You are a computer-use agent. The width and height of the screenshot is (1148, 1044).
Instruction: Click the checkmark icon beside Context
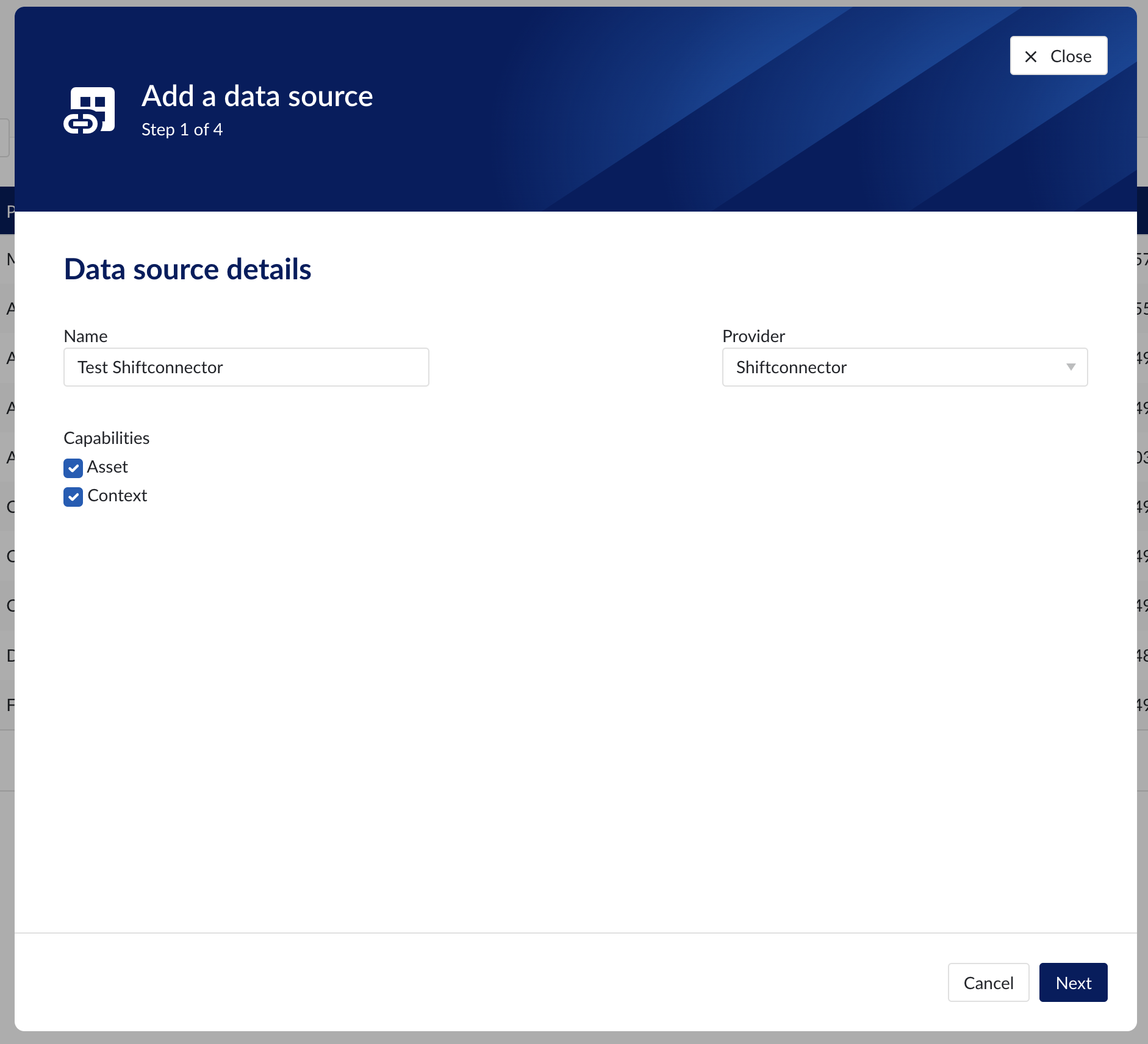point(73,497)
